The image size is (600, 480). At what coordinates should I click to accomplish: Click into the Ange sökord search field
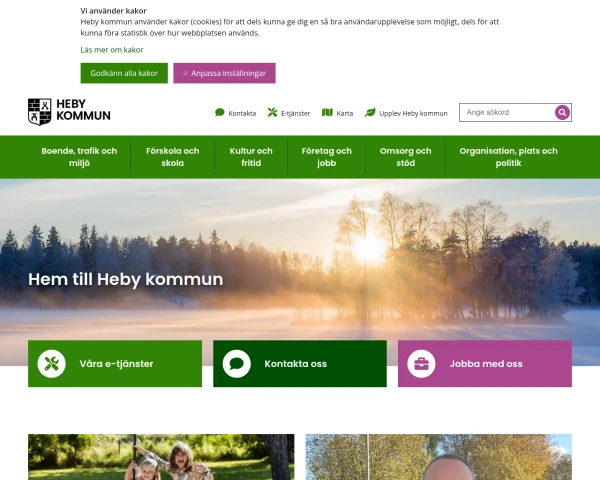click(x=507, y=113)
